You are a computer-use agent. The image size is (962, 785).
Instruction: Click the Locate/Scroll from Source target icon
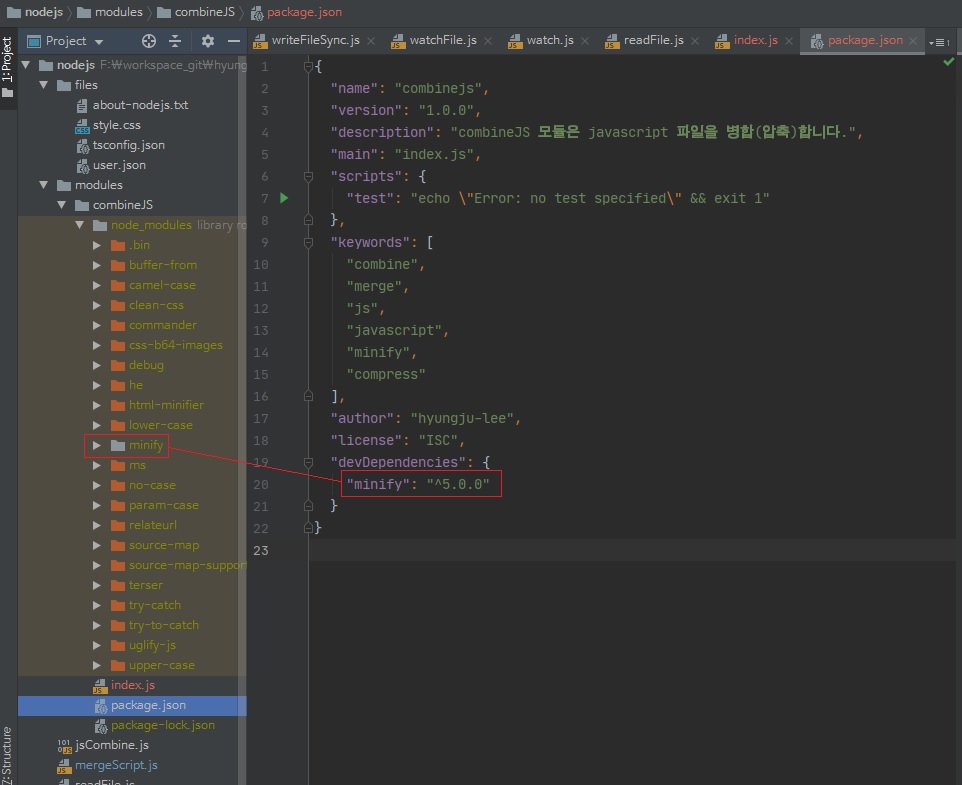(149, 41)
